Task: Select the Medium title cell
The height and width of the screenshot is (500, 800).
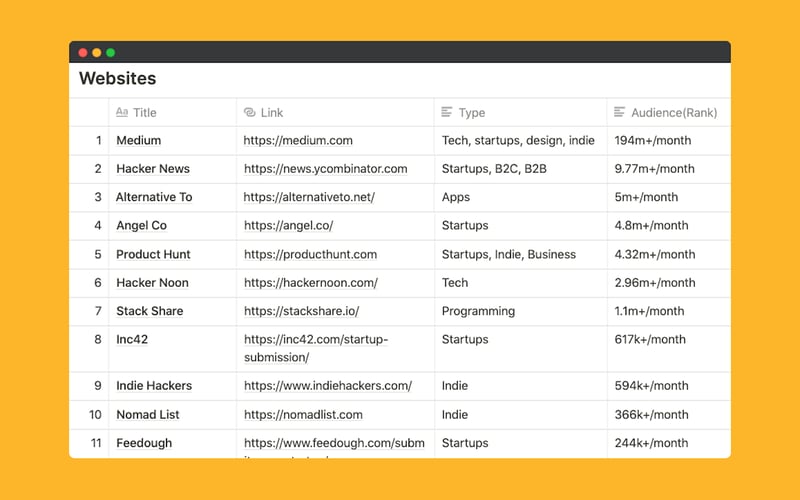Action: pos(172,140)
